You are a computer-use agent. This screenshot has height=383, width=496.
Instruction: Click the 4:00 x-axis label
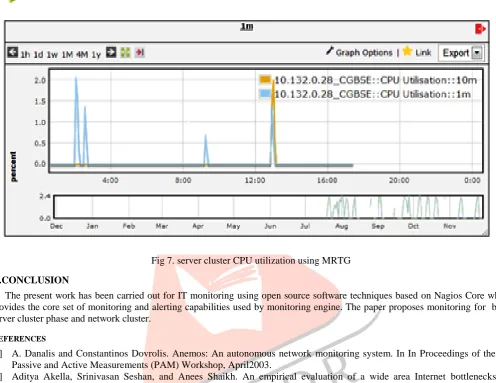(110, 180)
